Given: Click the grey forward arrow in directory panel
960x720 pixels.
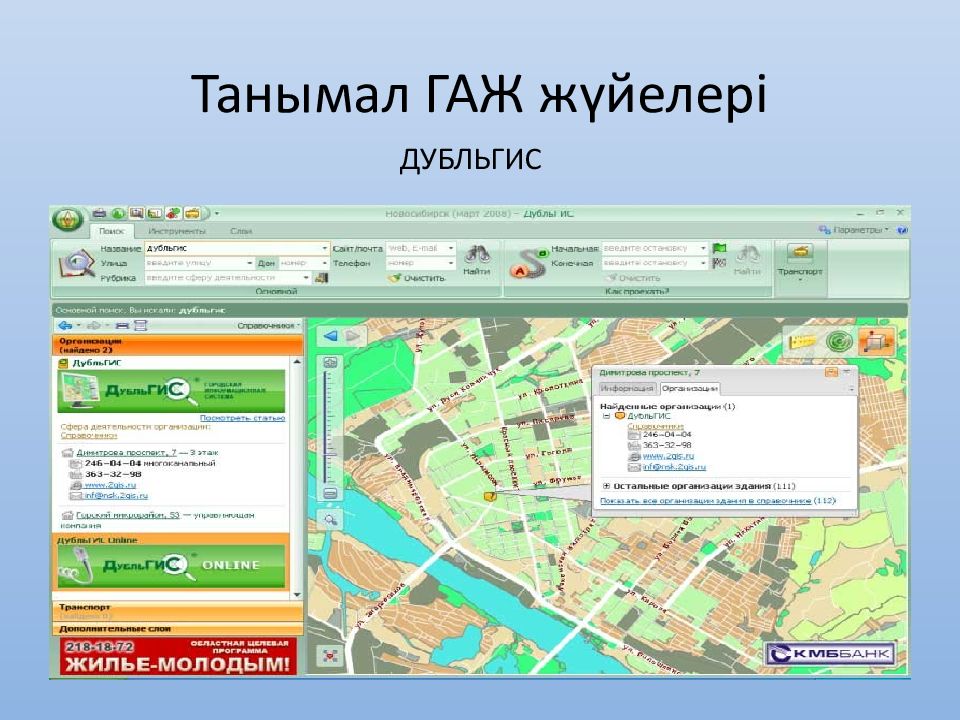Looking at the screenshot, I should pos(94,326).
